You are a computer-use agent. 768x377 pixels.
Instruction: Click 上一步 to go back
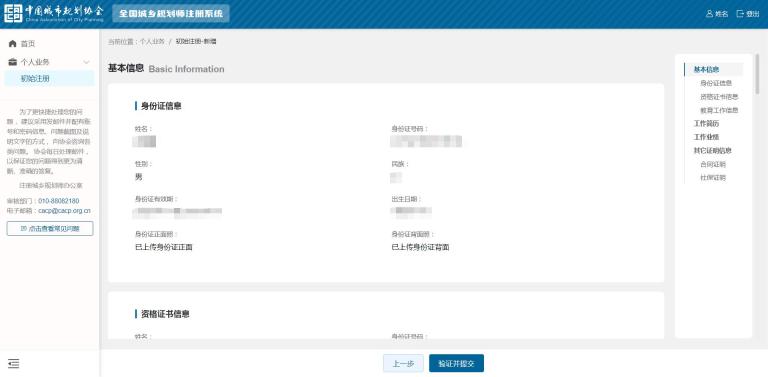pyautogui.click(x=403, y=363)
